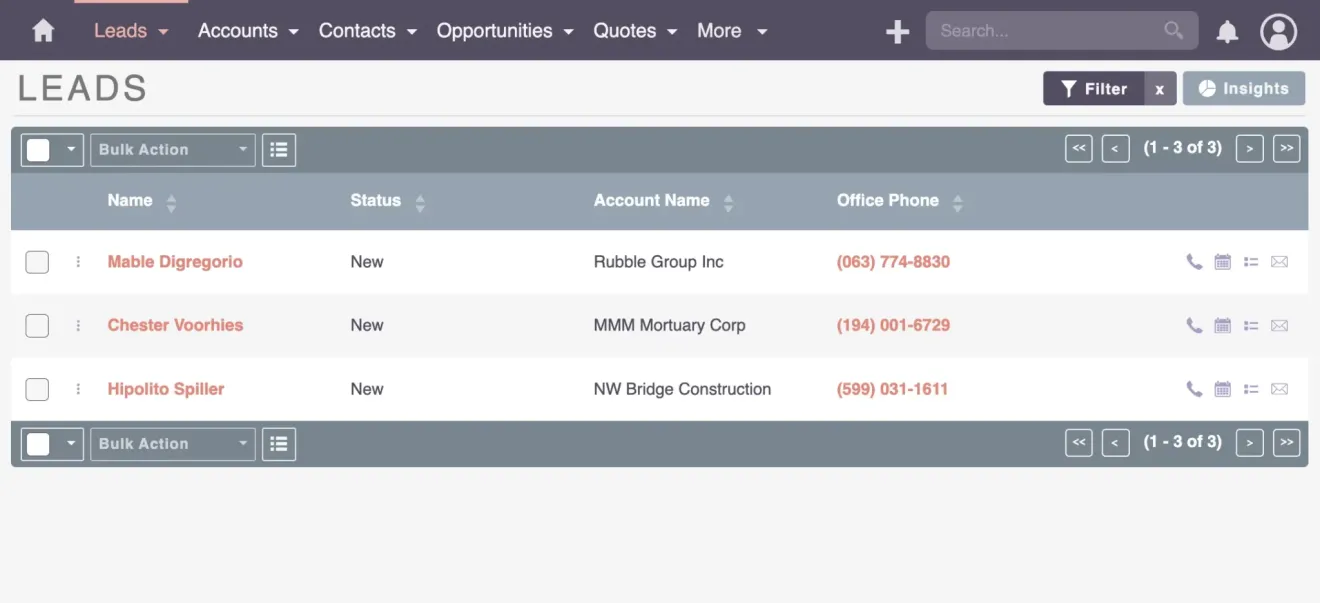Compose email via envelope icon for Hipolito Spiller
The width and height of the screenshot is (1320, 603).
click(1280, 389)
